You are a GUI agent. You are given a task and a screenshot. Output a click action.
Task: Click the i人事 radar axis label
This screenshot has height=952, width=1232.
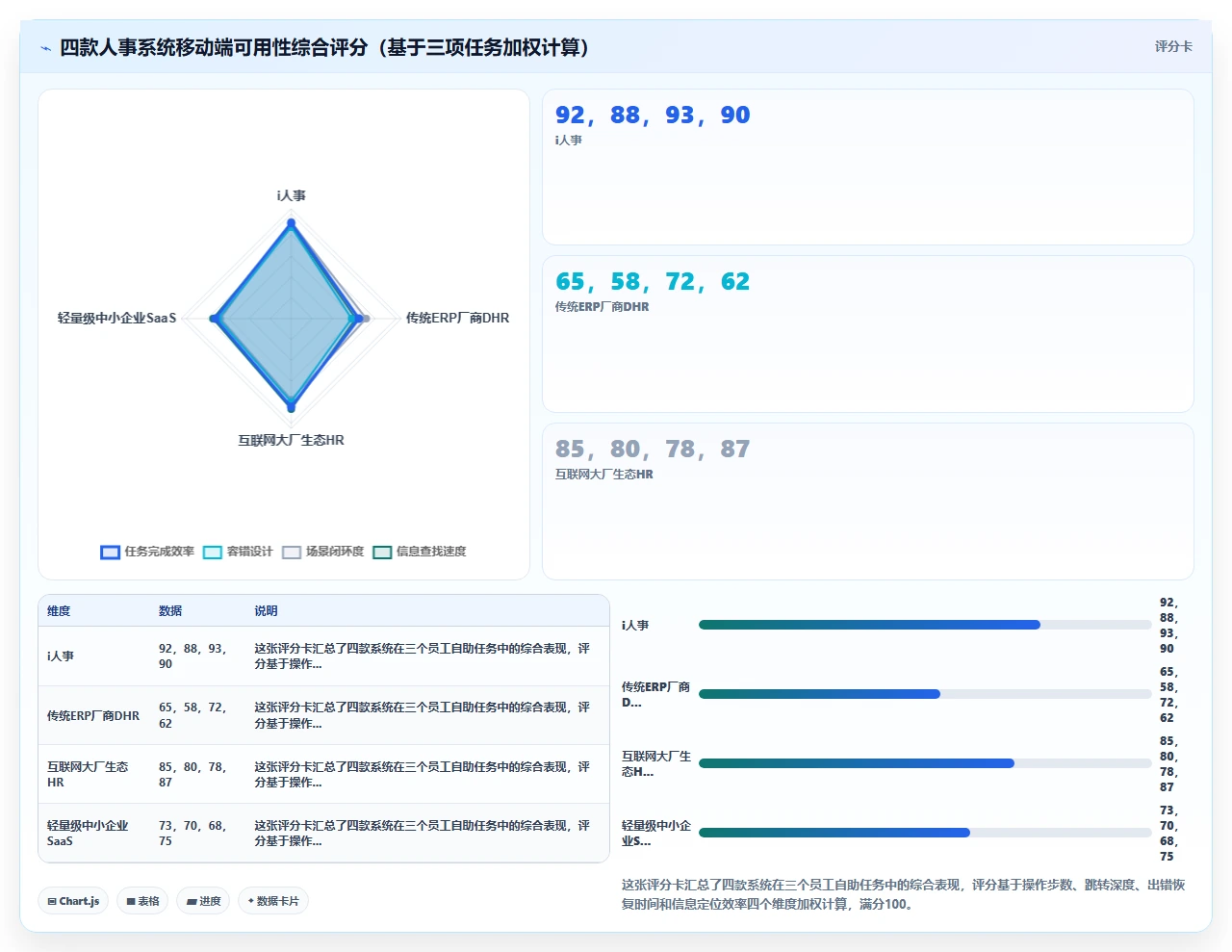pos(291,195)
